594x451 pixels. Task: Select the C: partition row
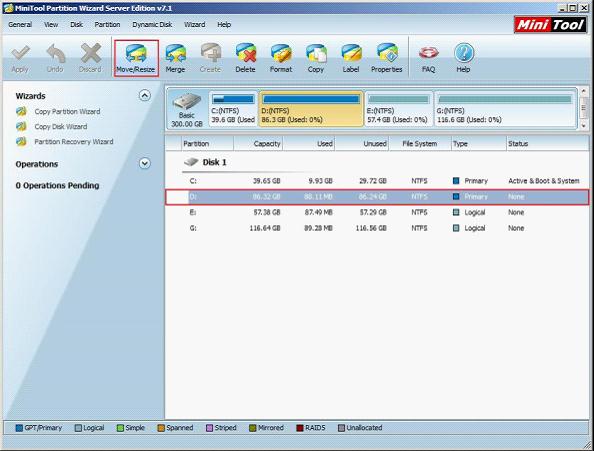coord(377,181)
